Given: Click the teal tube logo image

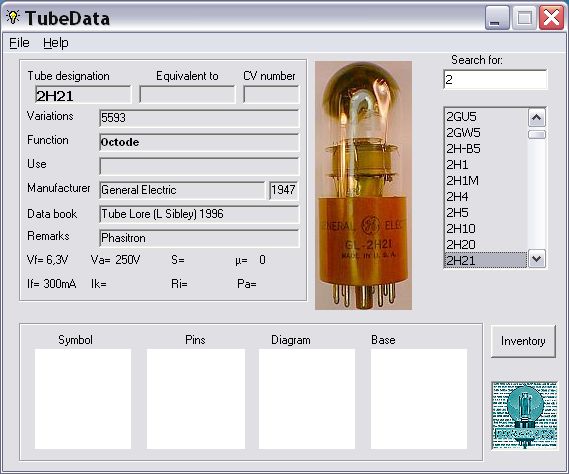Looking at the screenshot, I should [524, 416].
